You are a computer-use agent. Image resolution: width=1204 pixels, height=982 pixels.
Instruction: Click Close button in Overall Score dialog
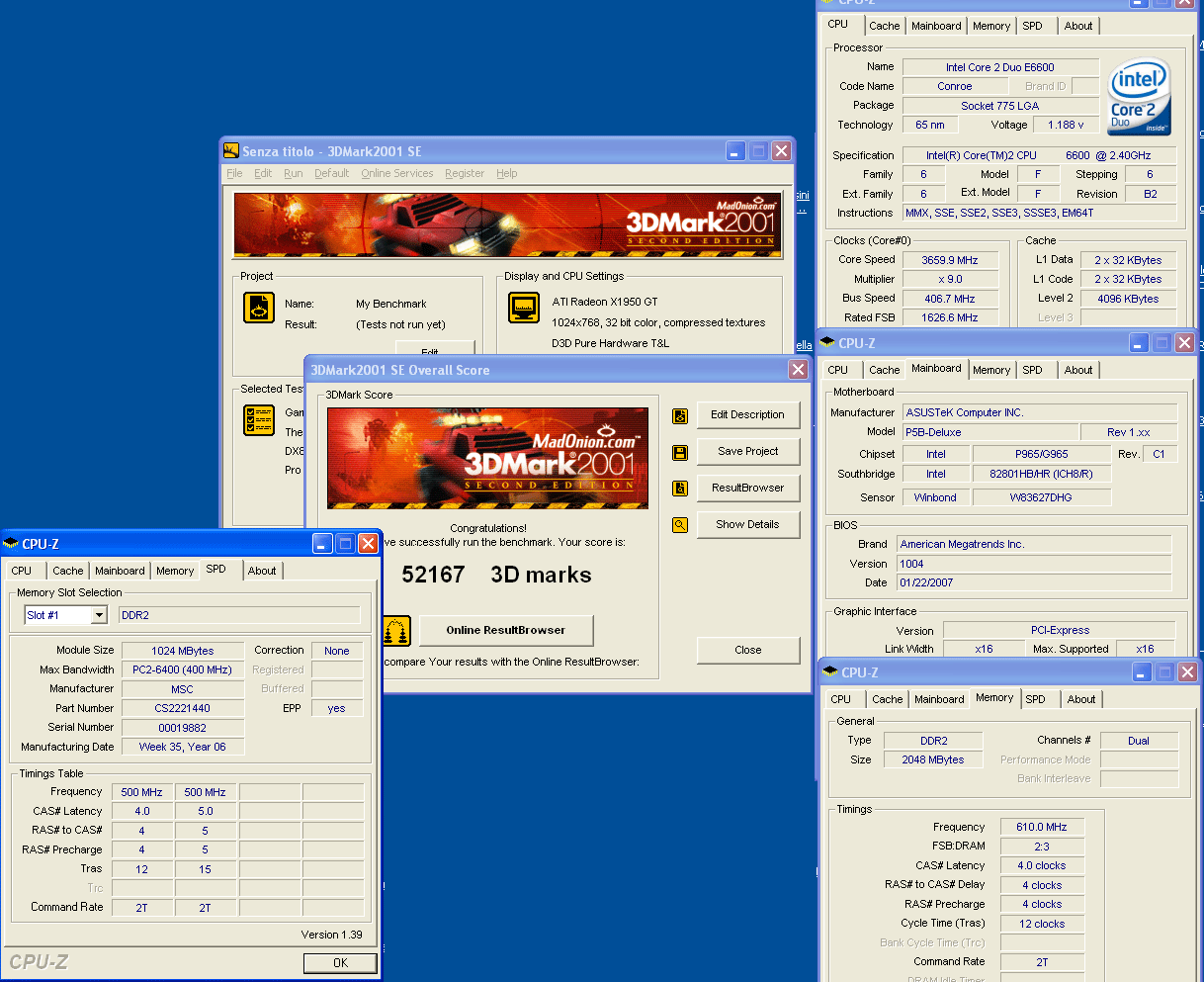(x=747, y=651)
